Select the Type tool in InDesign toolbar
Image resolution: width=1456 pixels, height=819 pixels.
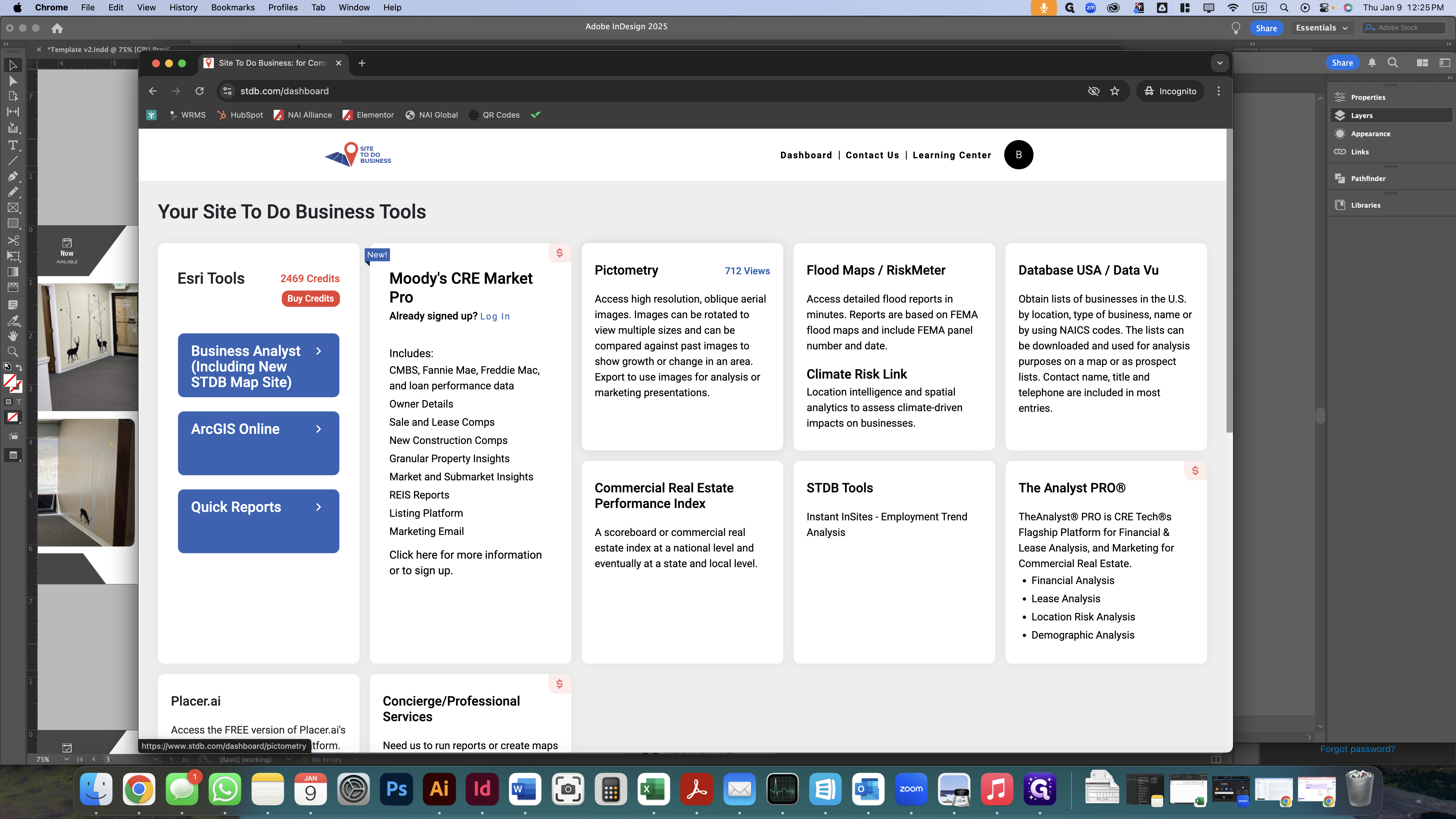click(13, 145)
